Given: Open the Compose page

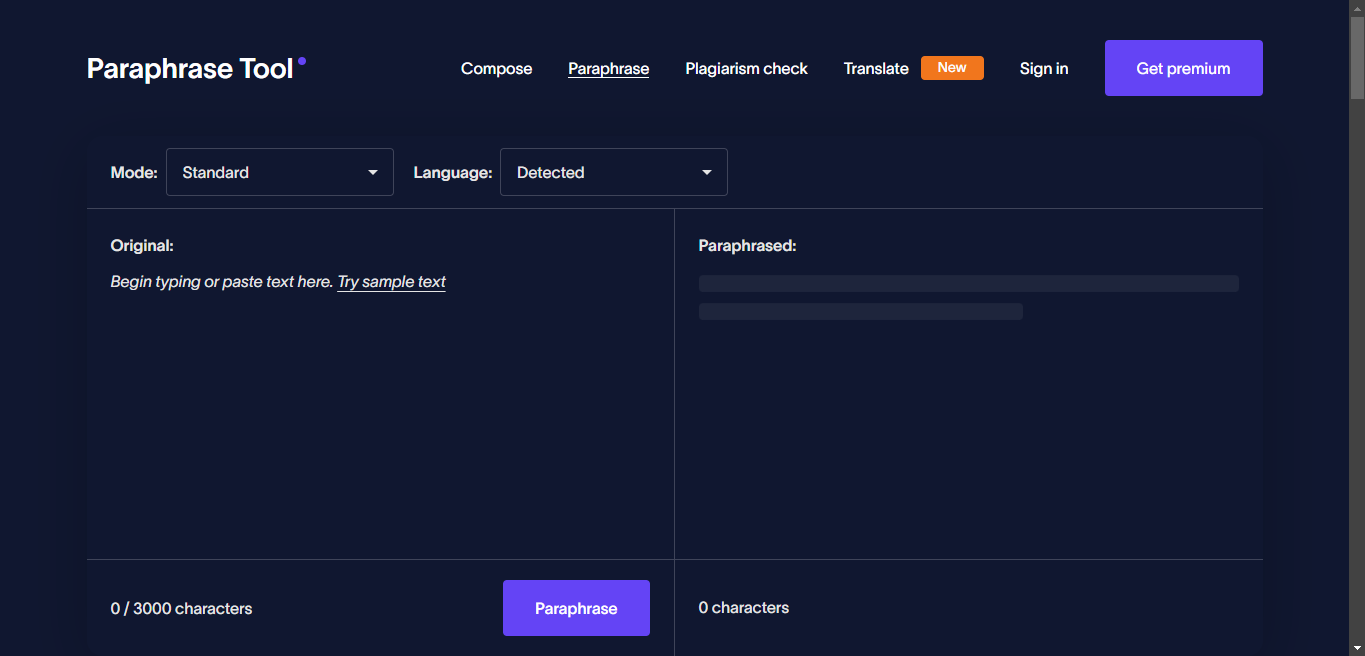Looking at the screenshot, I should [x=496, y=68].
